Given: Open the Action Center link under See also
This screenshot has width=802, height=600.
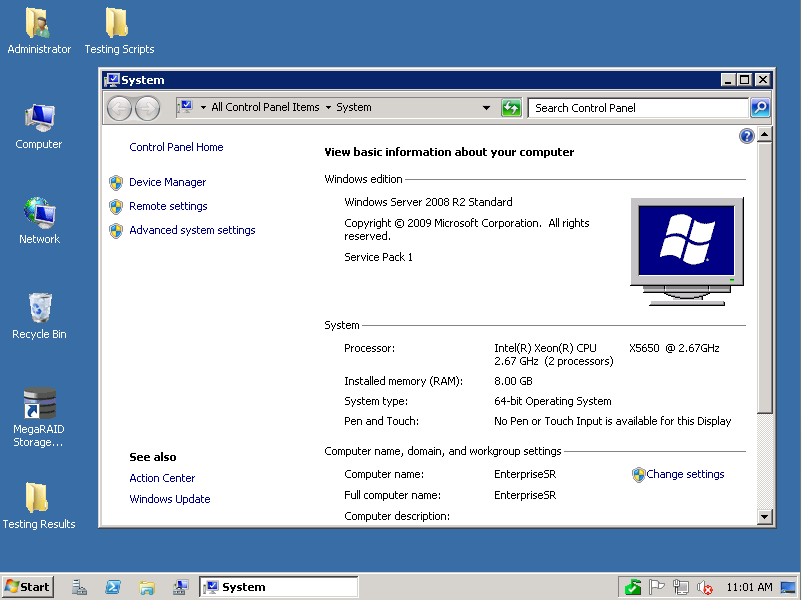Looking at the screenshot, I should click(162, 478).
